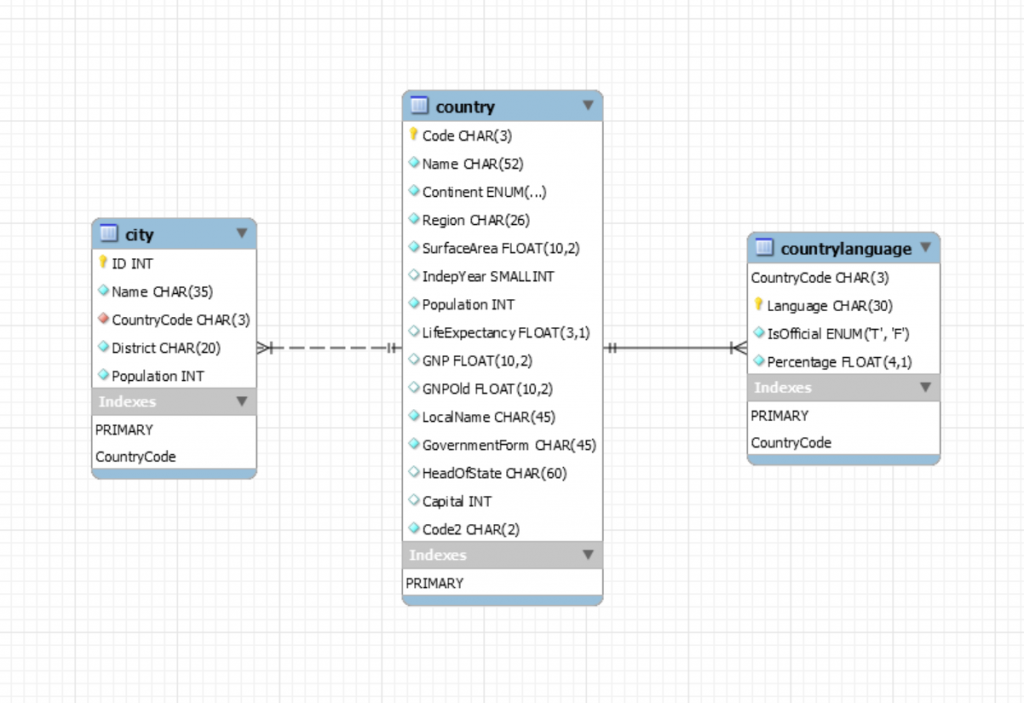
Task: Click the diamond icon beside Name CHAR(35)
Action: (x=103, y=291)
